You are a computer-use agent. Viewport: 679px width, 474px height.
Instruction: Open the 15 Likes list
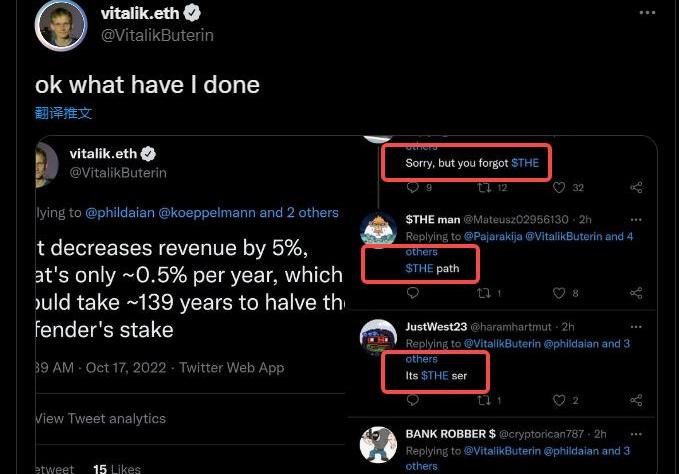click(116, 468)
